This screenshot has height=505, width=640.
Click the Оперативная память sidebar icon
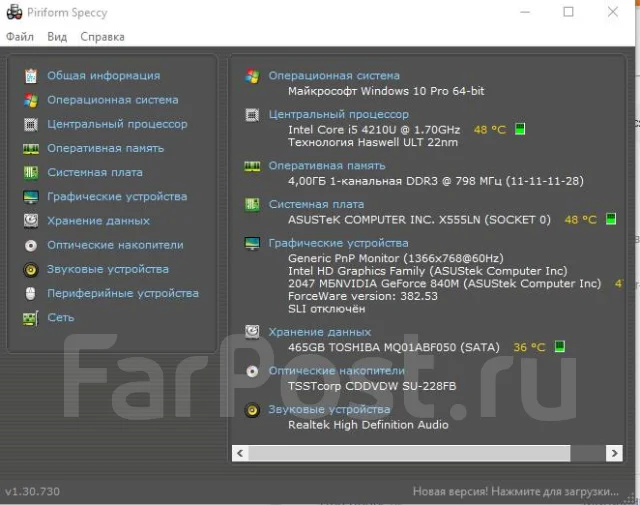(x=31, y=149)
